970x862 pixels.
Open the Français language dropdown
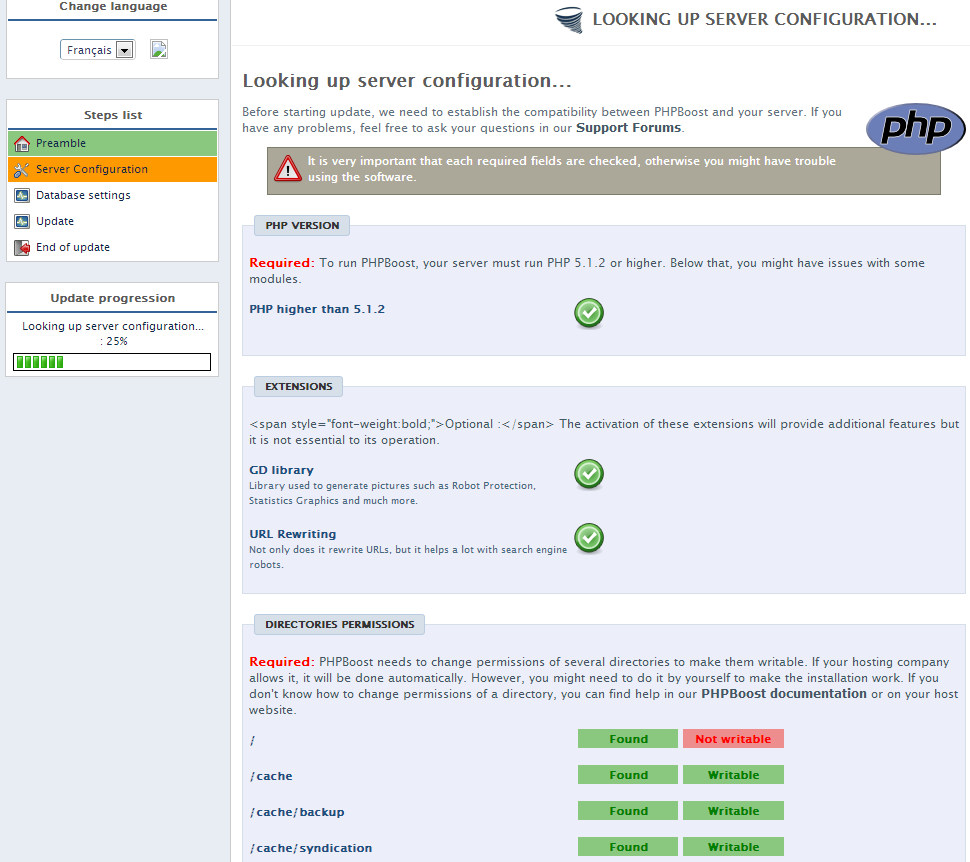pyautogui.click(x=98, y=50)
